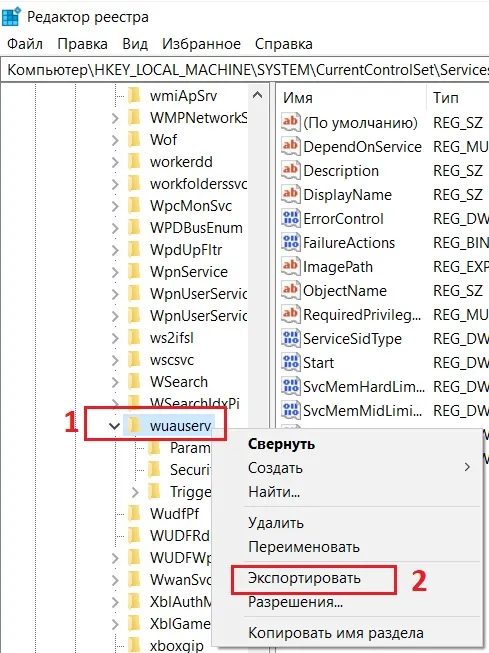
Task: Click the ServiceSidType DWORD icon
Action: 290,338
